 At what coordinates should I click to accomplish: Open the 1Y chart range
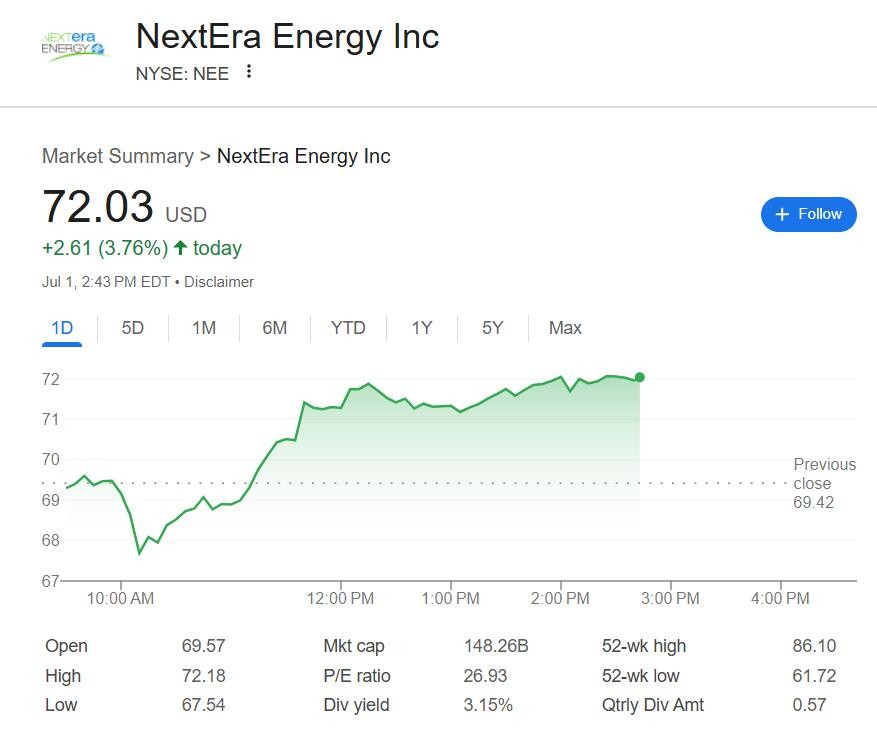pyautogui.click(x=422, y=328)
